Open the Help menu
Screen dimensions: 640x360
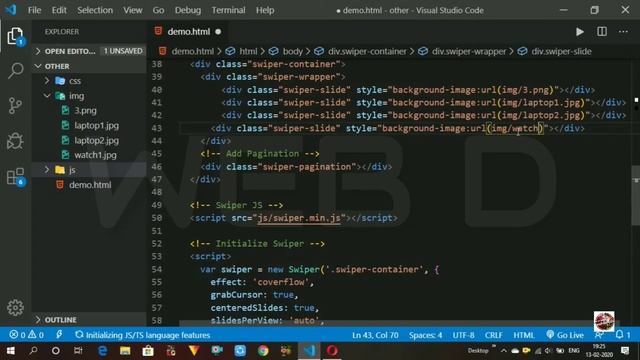point(265,10)
